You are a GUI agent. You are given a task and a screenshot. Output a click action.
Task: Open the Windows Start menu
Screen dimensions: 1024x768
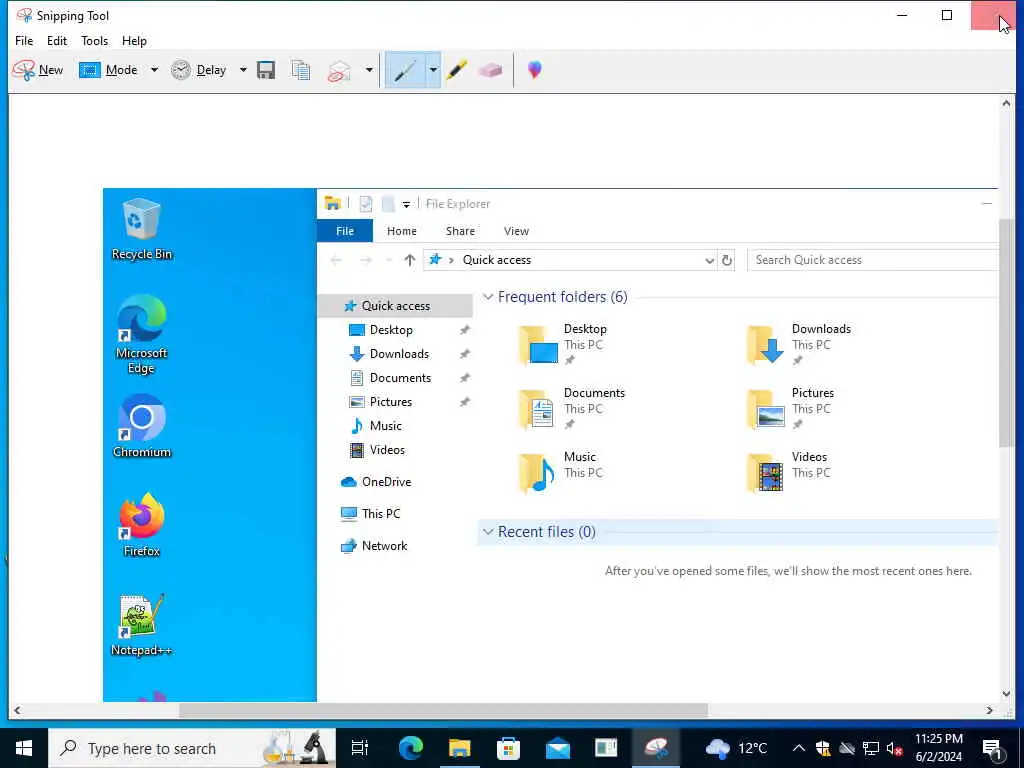(x=24, y=748)
